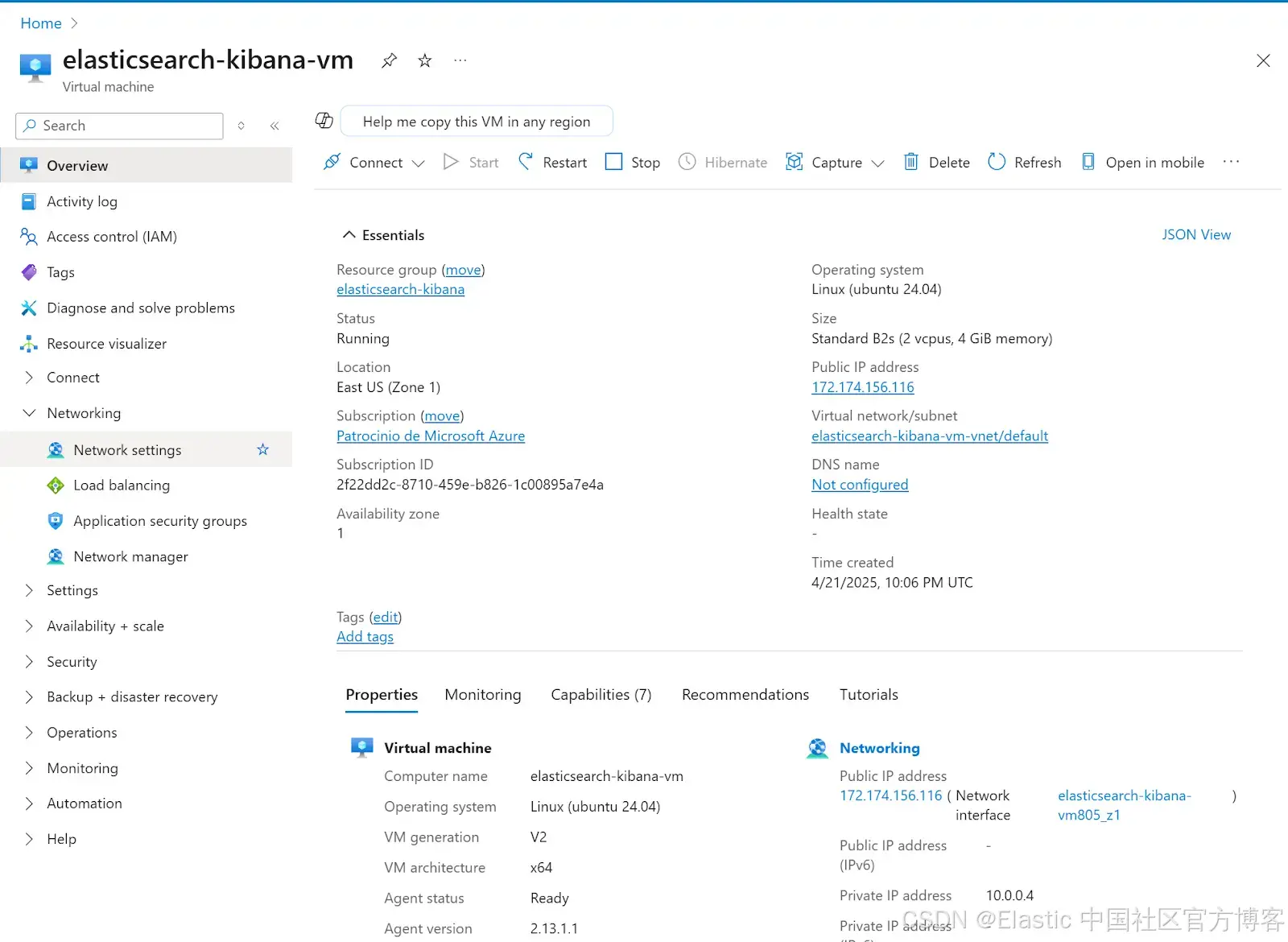
Task: Go to Home breadcrumb
Action: (x=41, y=23)
